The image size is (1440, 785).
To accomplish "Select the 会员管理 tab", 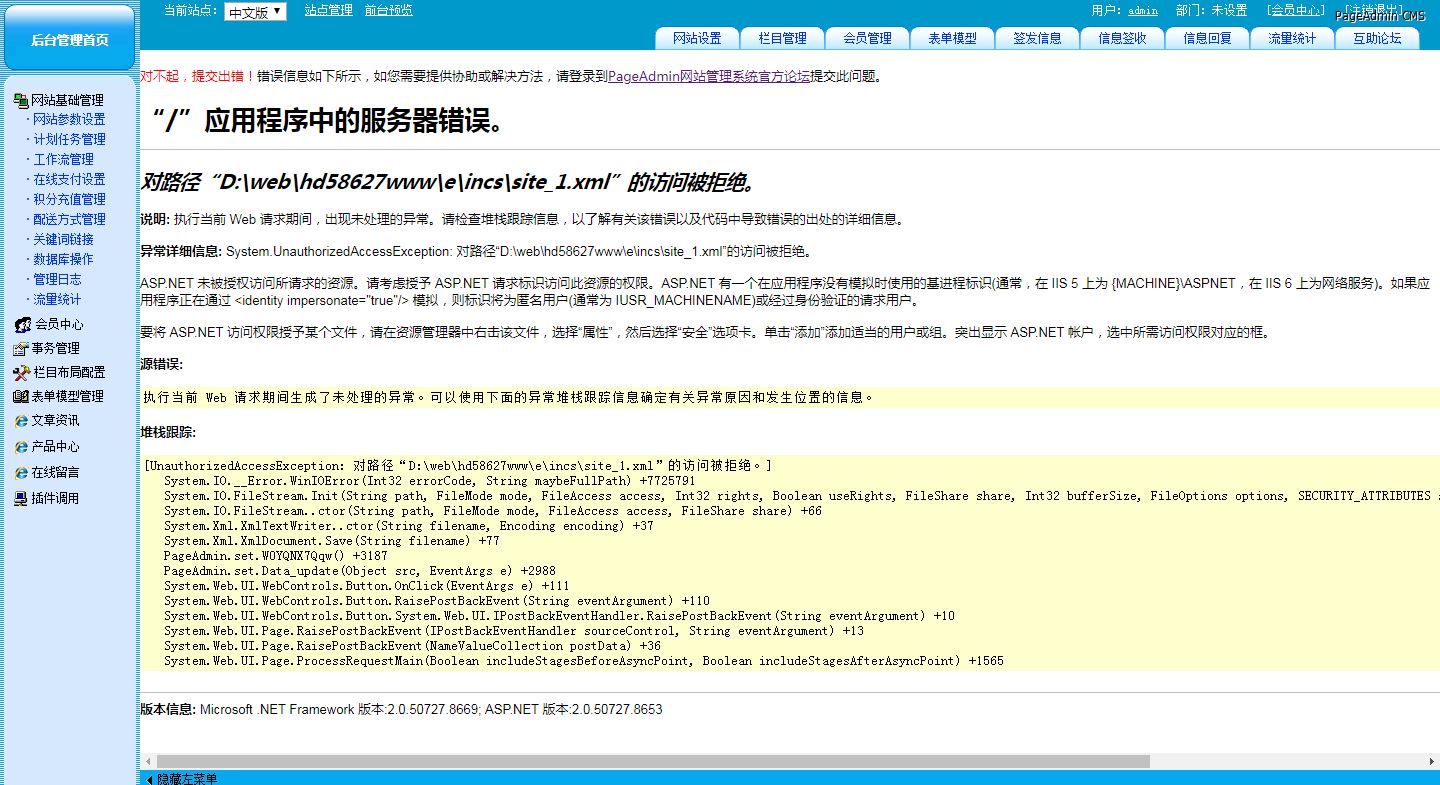I will click(867, 38).
